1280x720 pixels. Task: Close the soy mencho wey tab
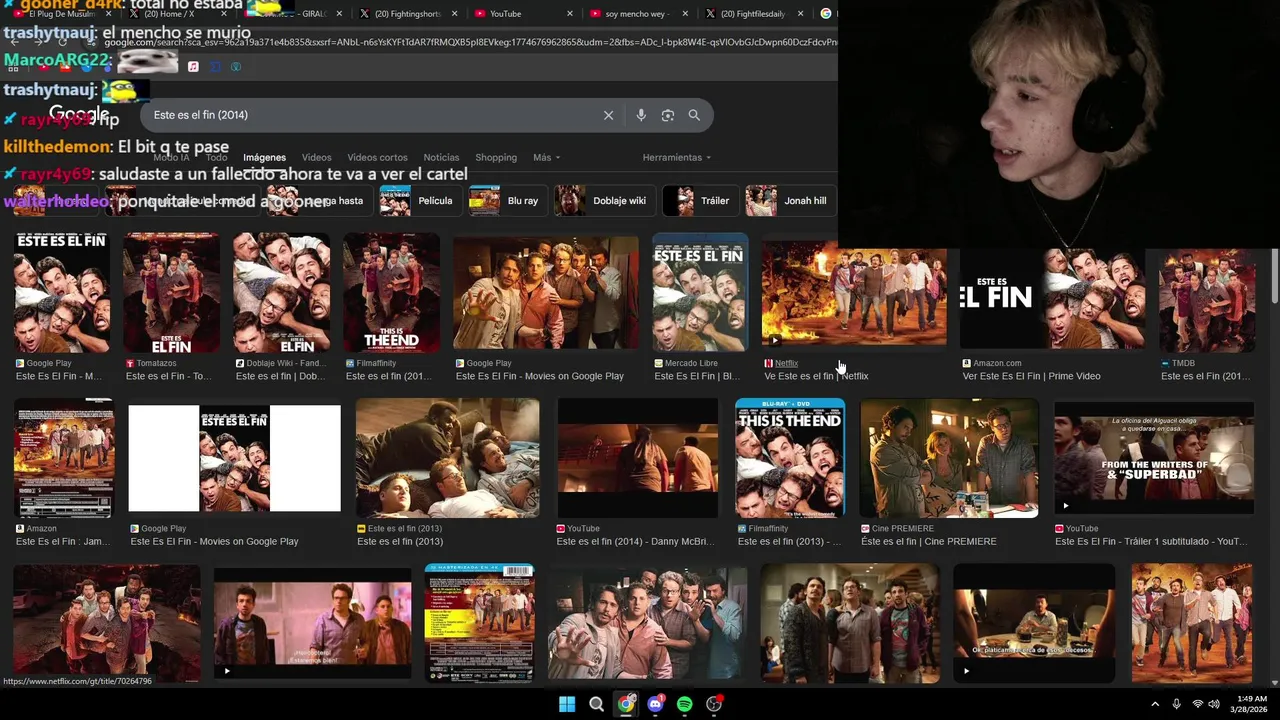pos(685,14)
